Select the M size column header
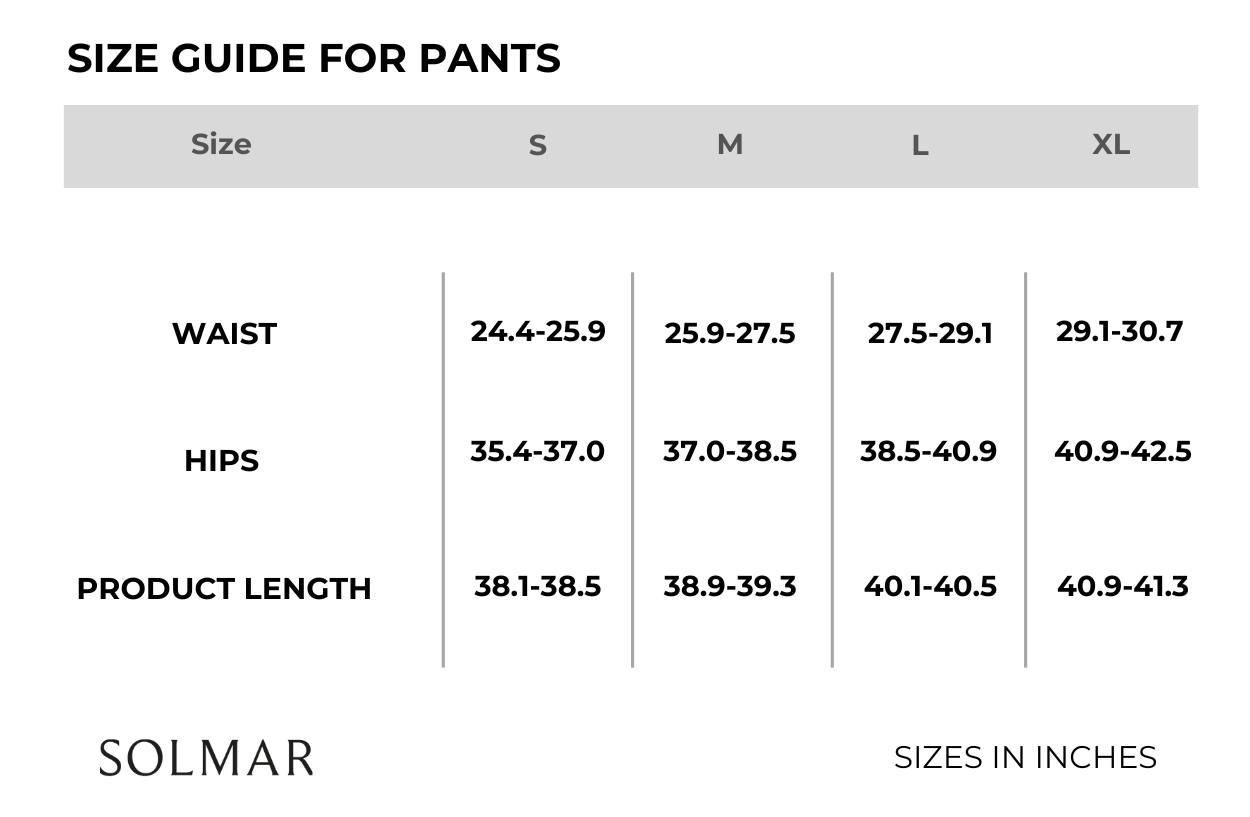The width and height of the screenshot is (1250, 817). 730,145
